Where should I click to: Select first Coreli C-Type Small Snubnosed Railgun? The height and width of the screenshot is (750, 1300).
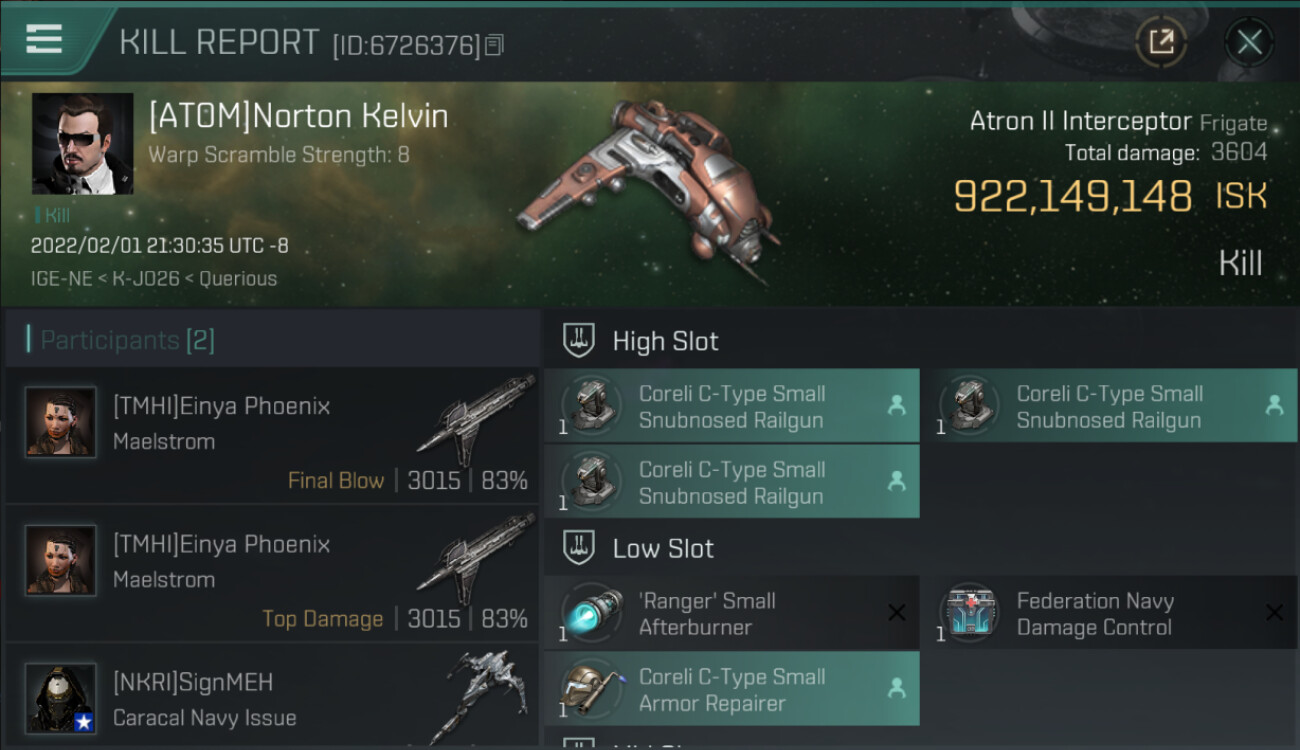(731, 407)
